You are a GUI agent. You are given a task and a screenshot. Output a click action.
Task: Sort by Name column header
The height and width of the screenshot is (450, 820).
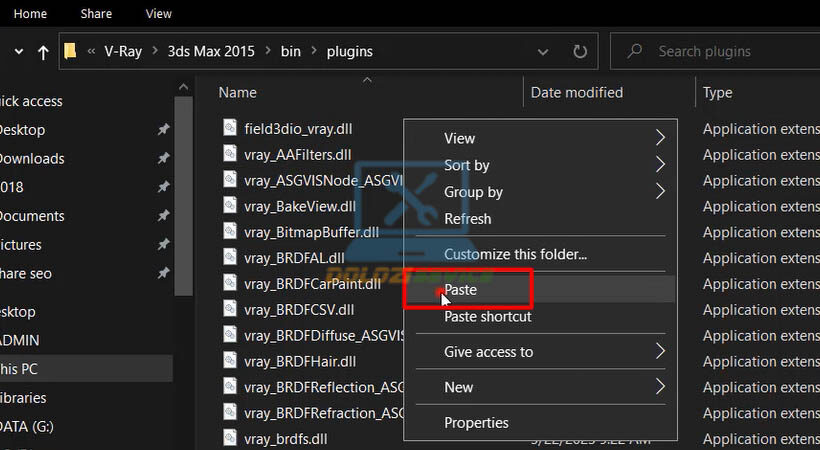(237, 93)
